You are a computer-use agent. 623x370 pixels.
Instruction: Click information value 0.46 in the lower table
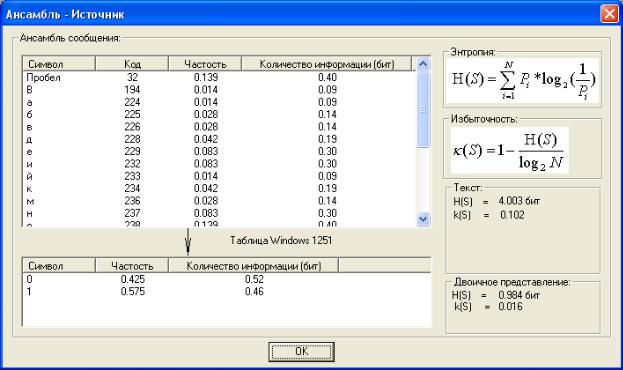[254, 292]
